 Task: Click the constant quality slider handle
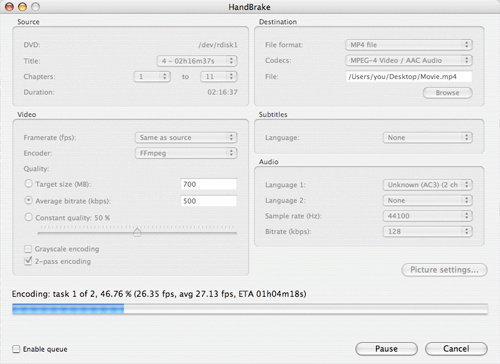click(137, 232)
